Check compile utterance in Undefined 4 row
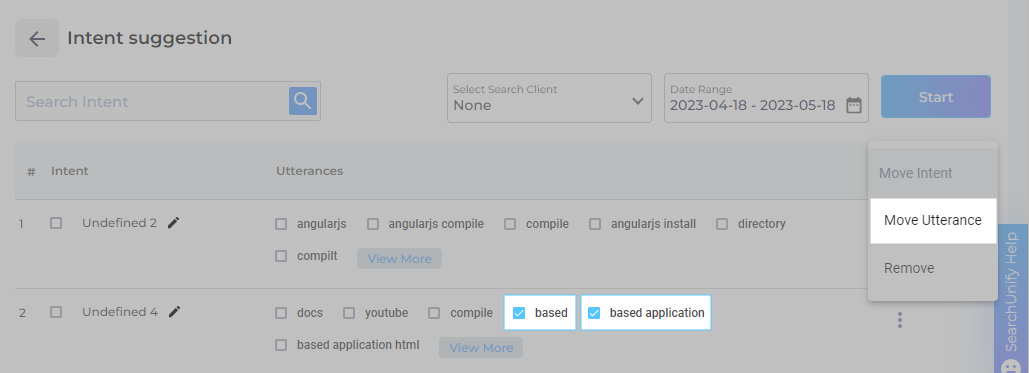 (x=434, y=313)
